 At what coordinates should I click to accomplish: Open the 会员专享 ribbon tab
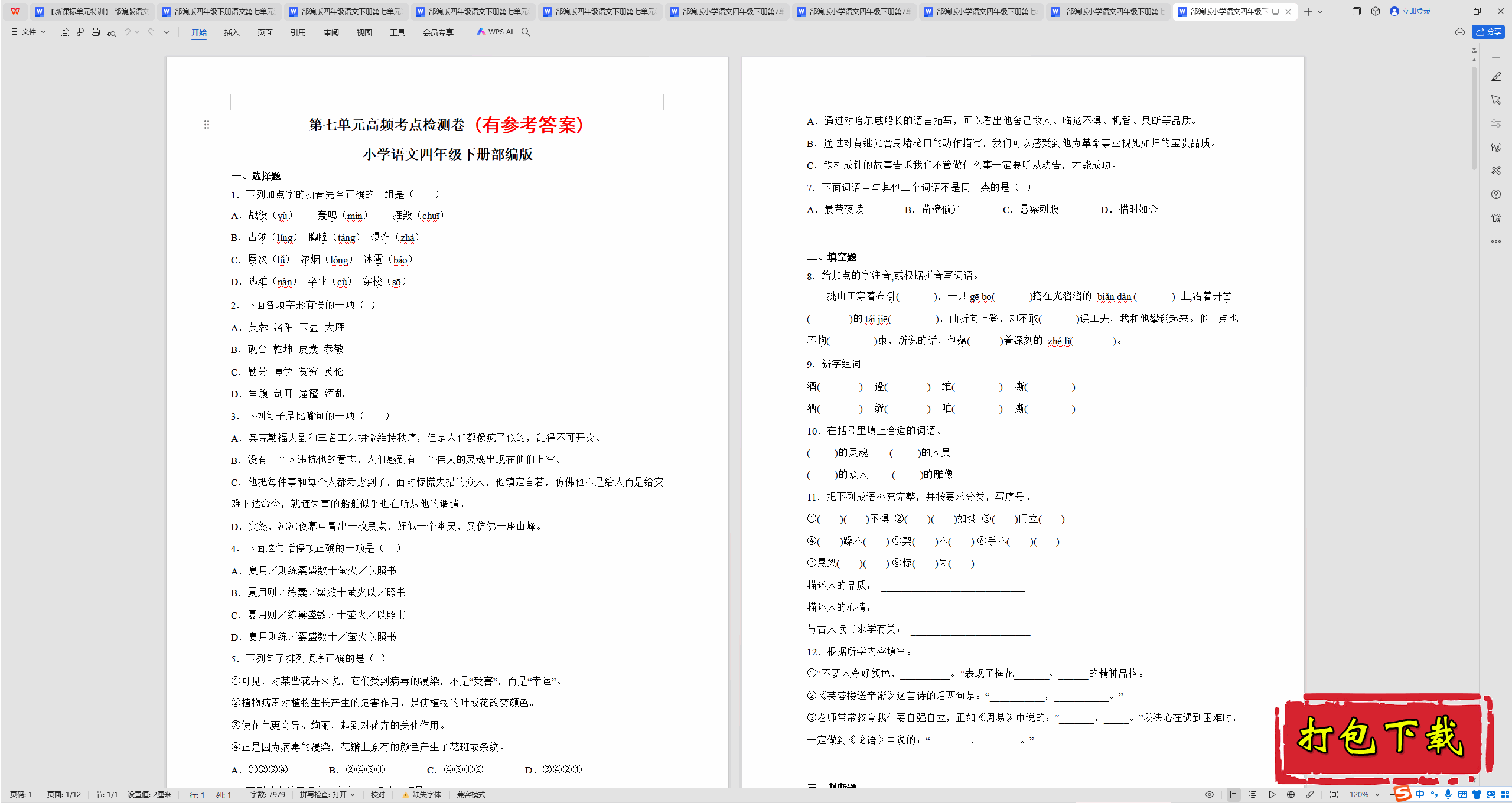(x=438, y=32)
